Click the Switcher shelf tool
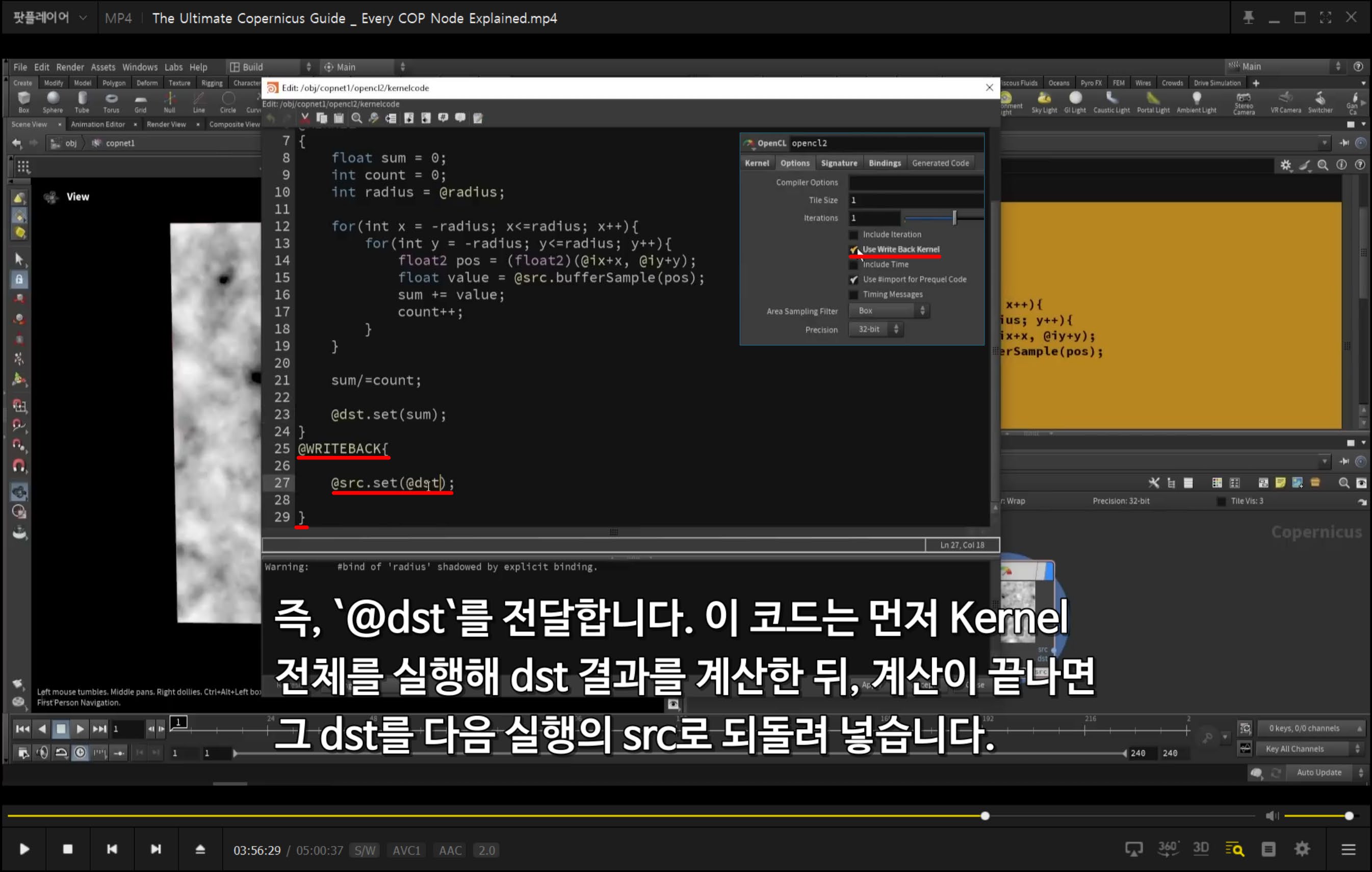1372x872 pixels. pos(1319,102)
